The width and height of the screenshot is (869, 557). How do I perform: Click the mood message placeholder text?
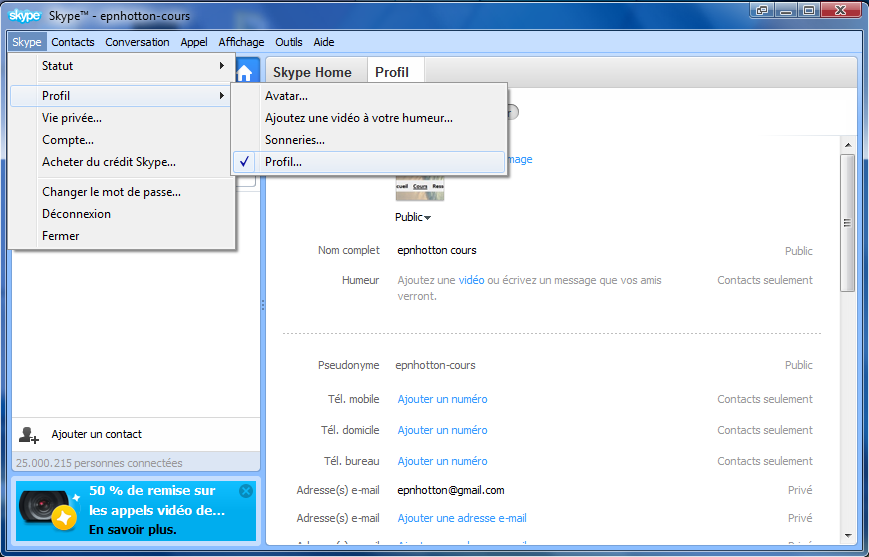click(x=529, y=288)
